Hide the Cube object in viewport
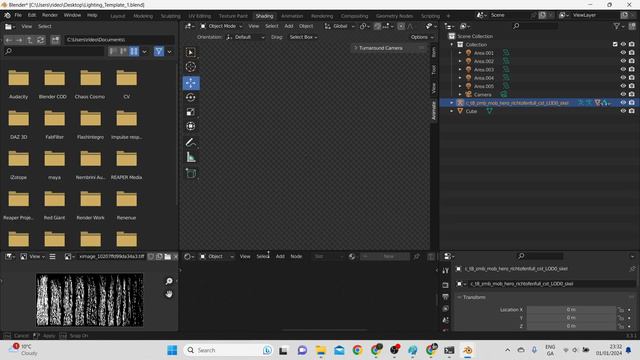 [623, 111]
